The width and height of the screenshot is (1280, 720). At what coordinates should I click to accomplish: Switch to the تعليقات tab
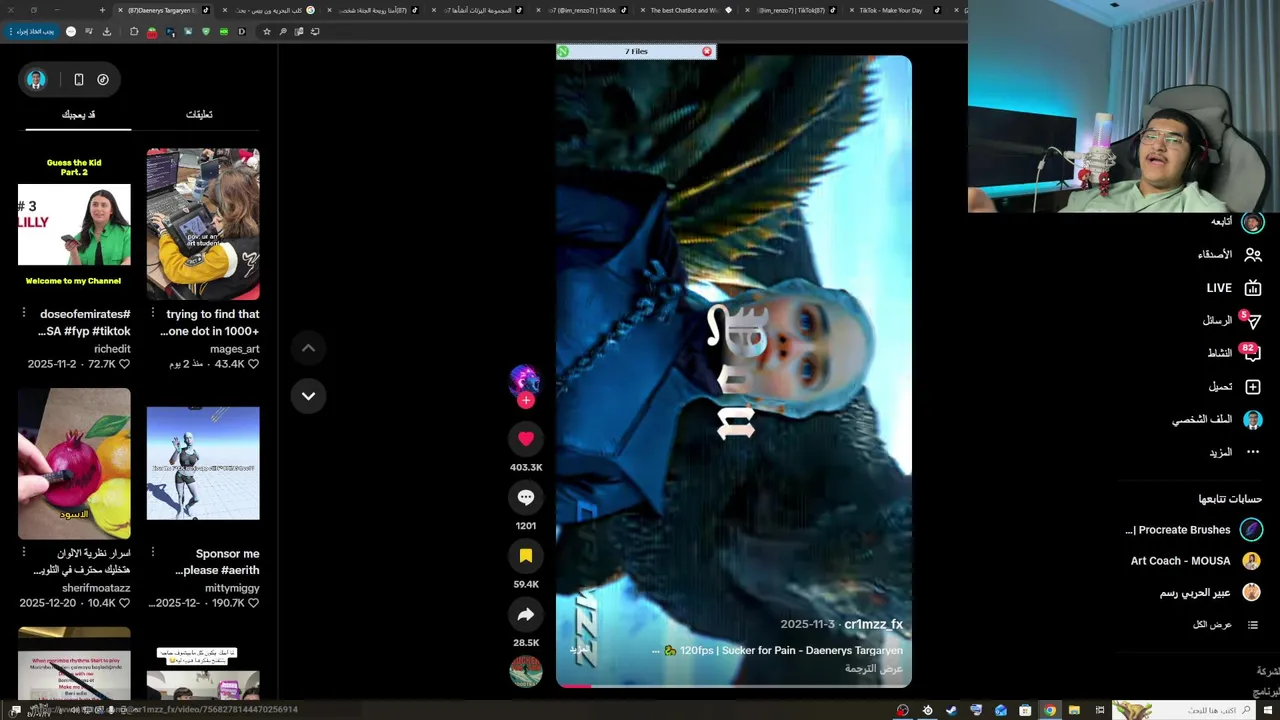199,114
